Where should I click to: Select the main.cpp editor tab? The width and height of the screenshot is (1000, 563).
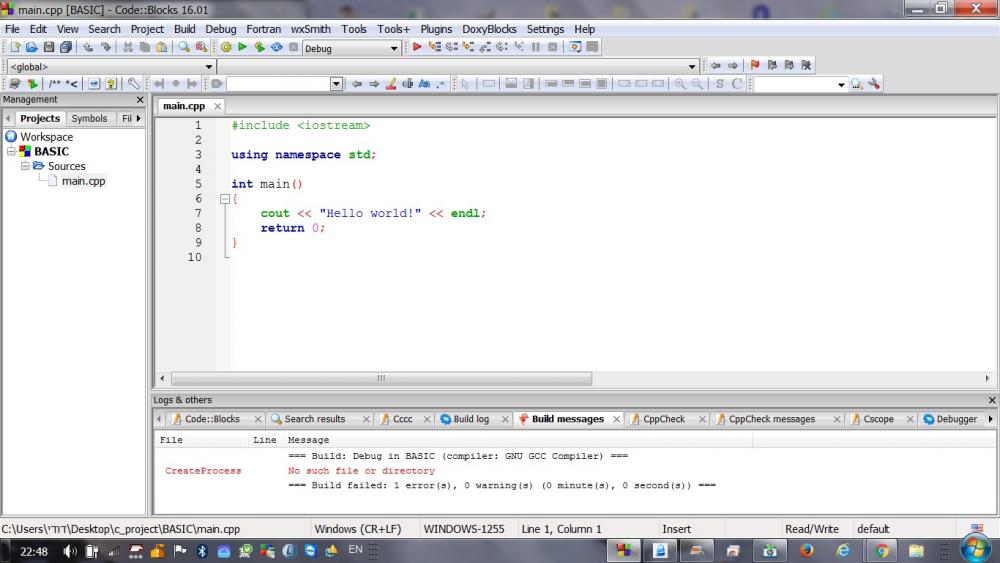184,106
